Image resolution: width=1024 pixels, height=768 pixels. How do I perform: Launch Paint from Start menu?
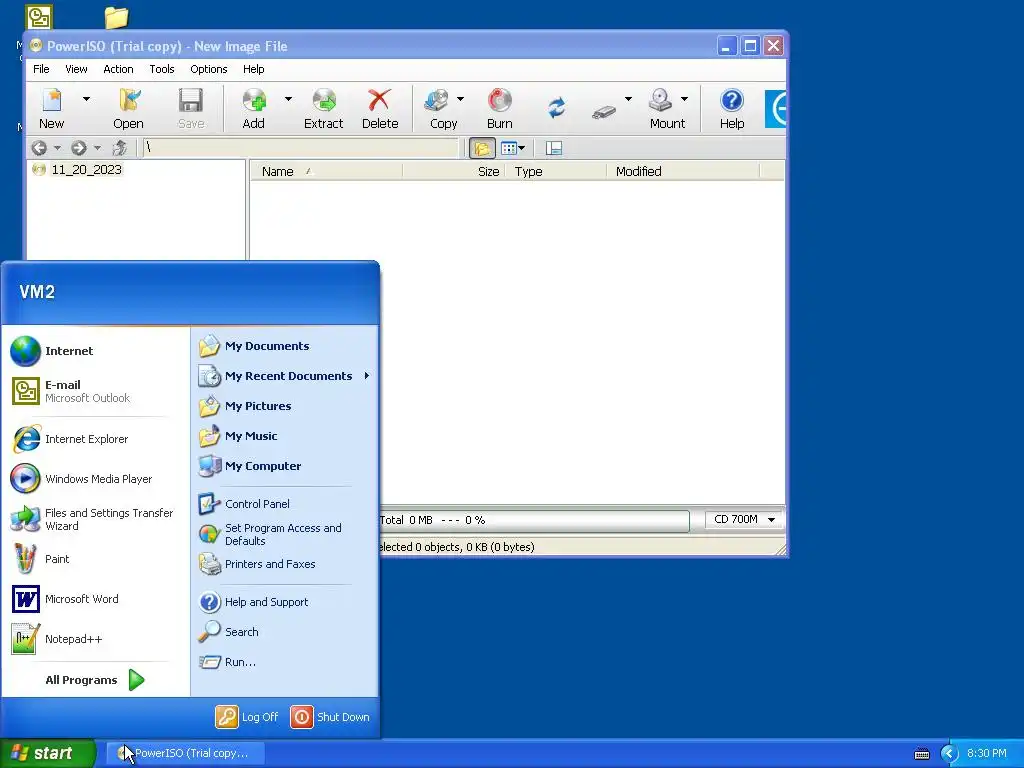tap(95, 559)
